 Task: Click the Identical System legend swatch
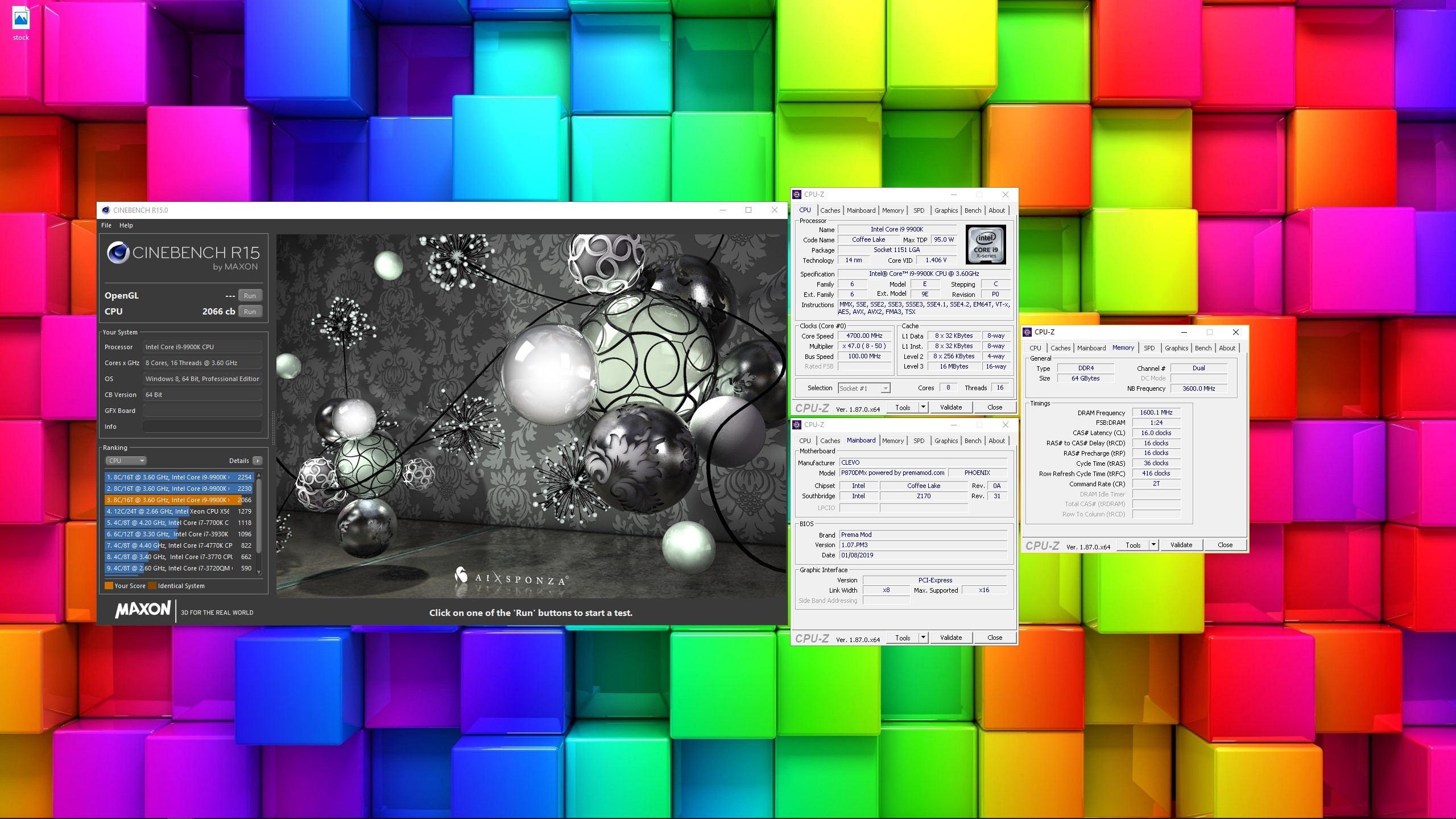coord(152,586)
